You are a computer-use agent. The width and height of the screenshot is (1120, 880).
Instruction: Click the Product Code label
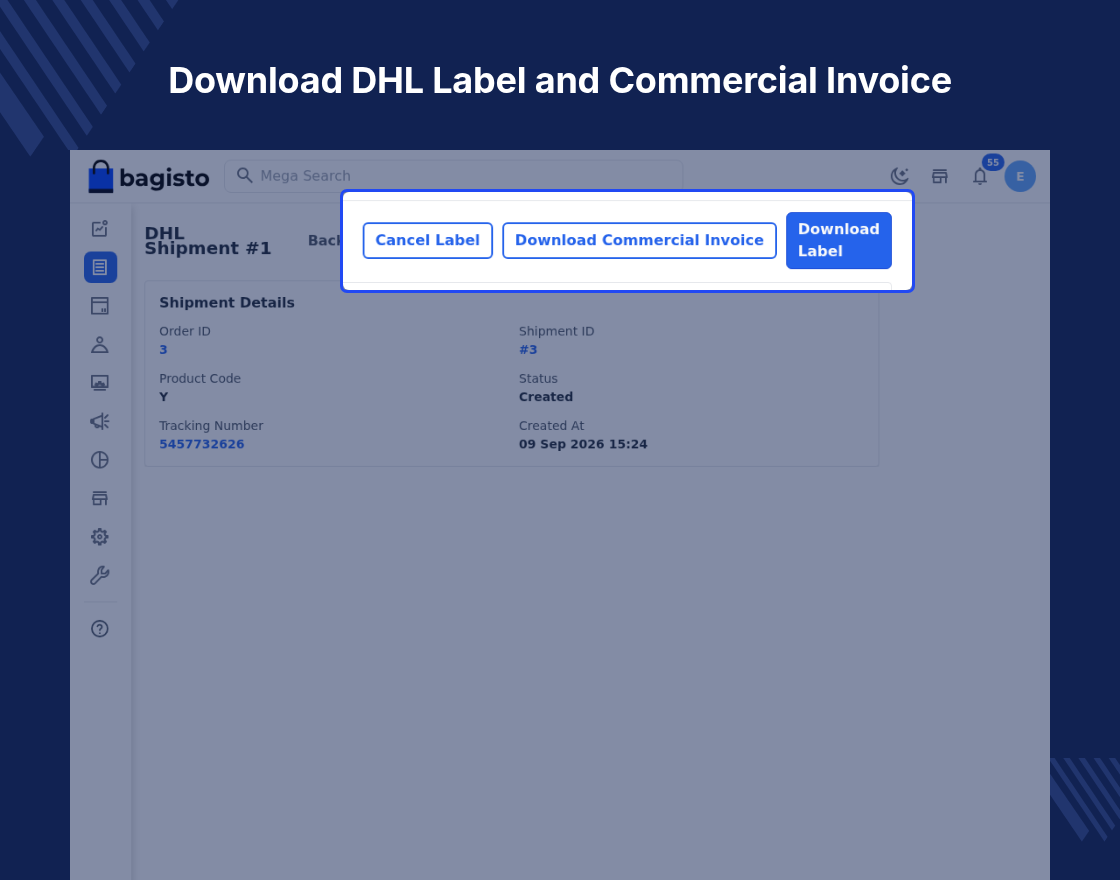click(x=199, y=379)
